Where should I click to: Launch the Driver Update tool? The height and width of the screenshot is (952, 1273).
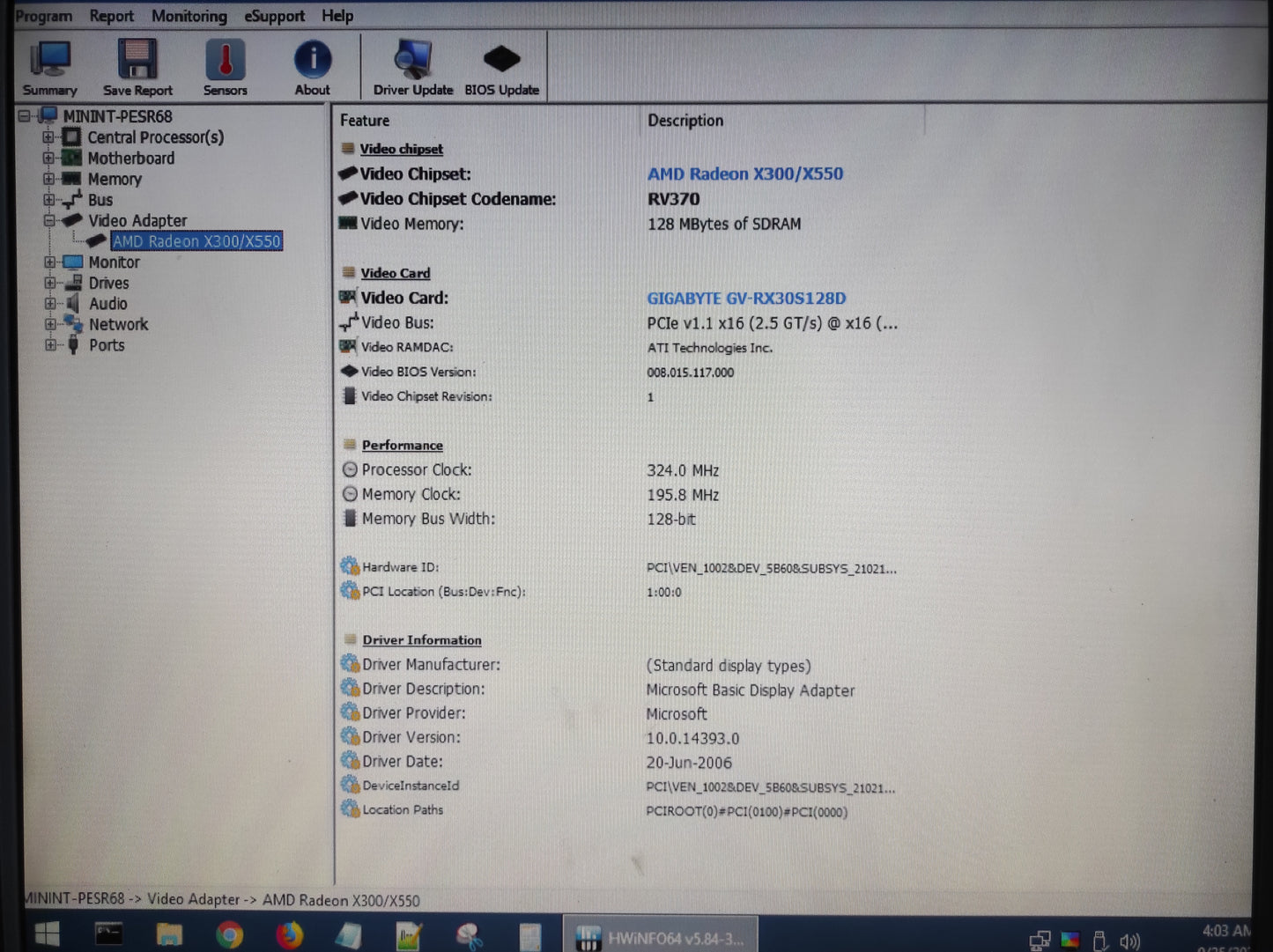pos(413,66)
